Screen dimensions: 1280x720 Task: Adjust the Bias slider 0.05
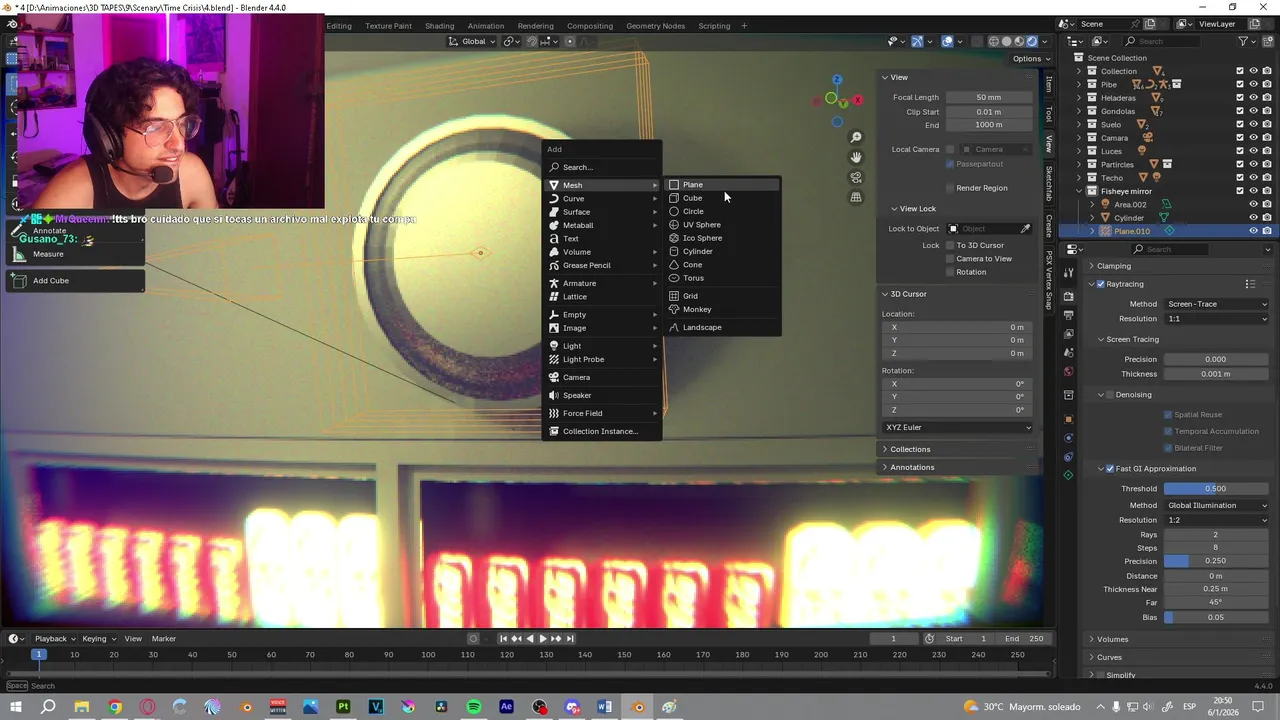[1215, 617]
